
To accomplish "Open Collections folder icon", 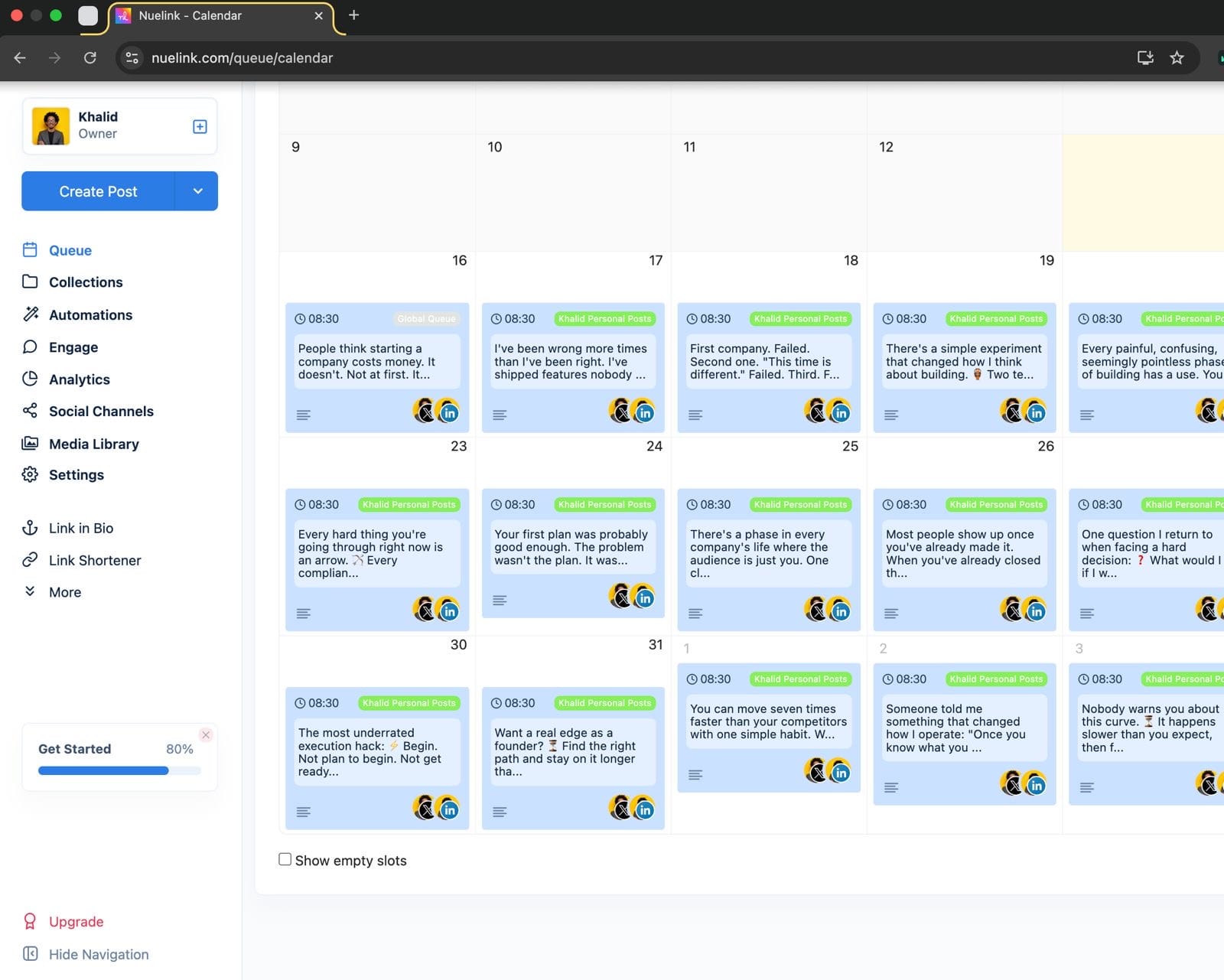I will [x=30, y=282].
